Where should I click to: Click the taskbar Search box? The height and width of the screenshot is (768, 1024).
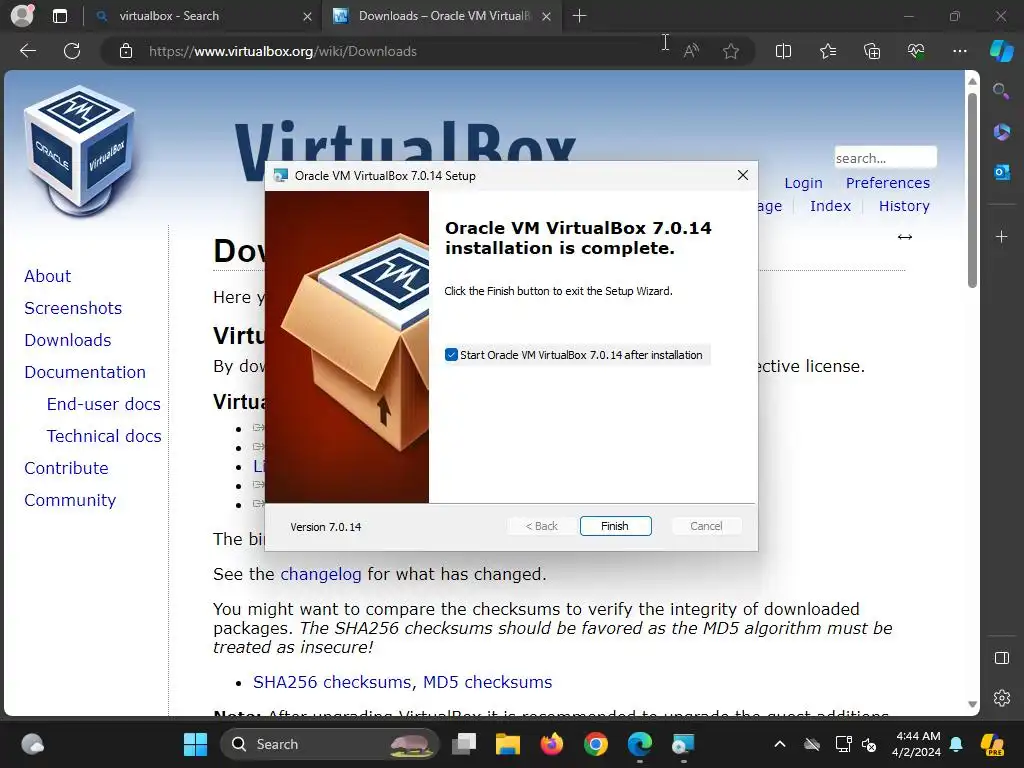pyautogui.click(x=330, y=744)
